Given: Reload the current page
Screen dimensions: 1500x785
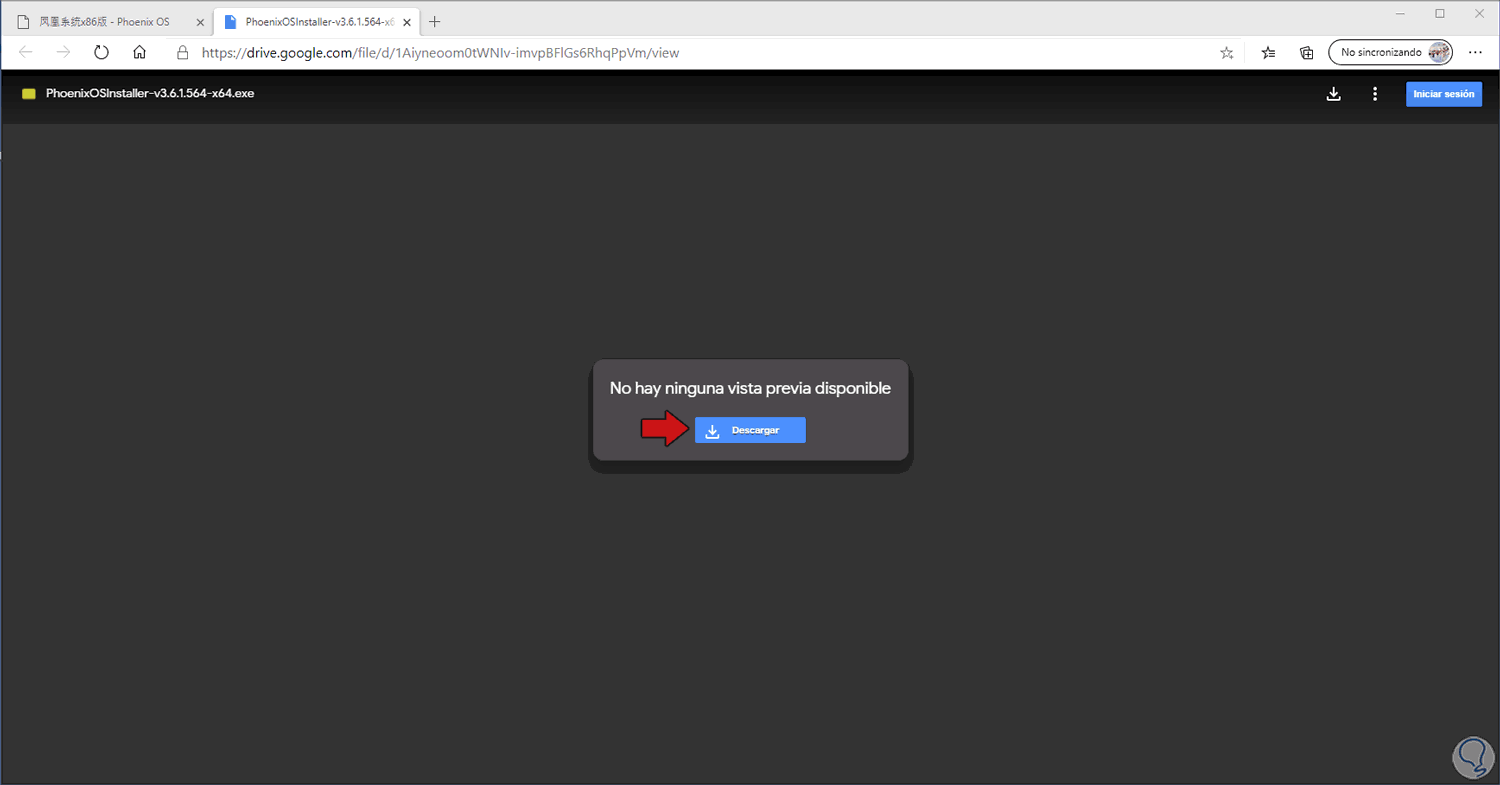Looking at the screenshot, I should click(x=101, y=53).
